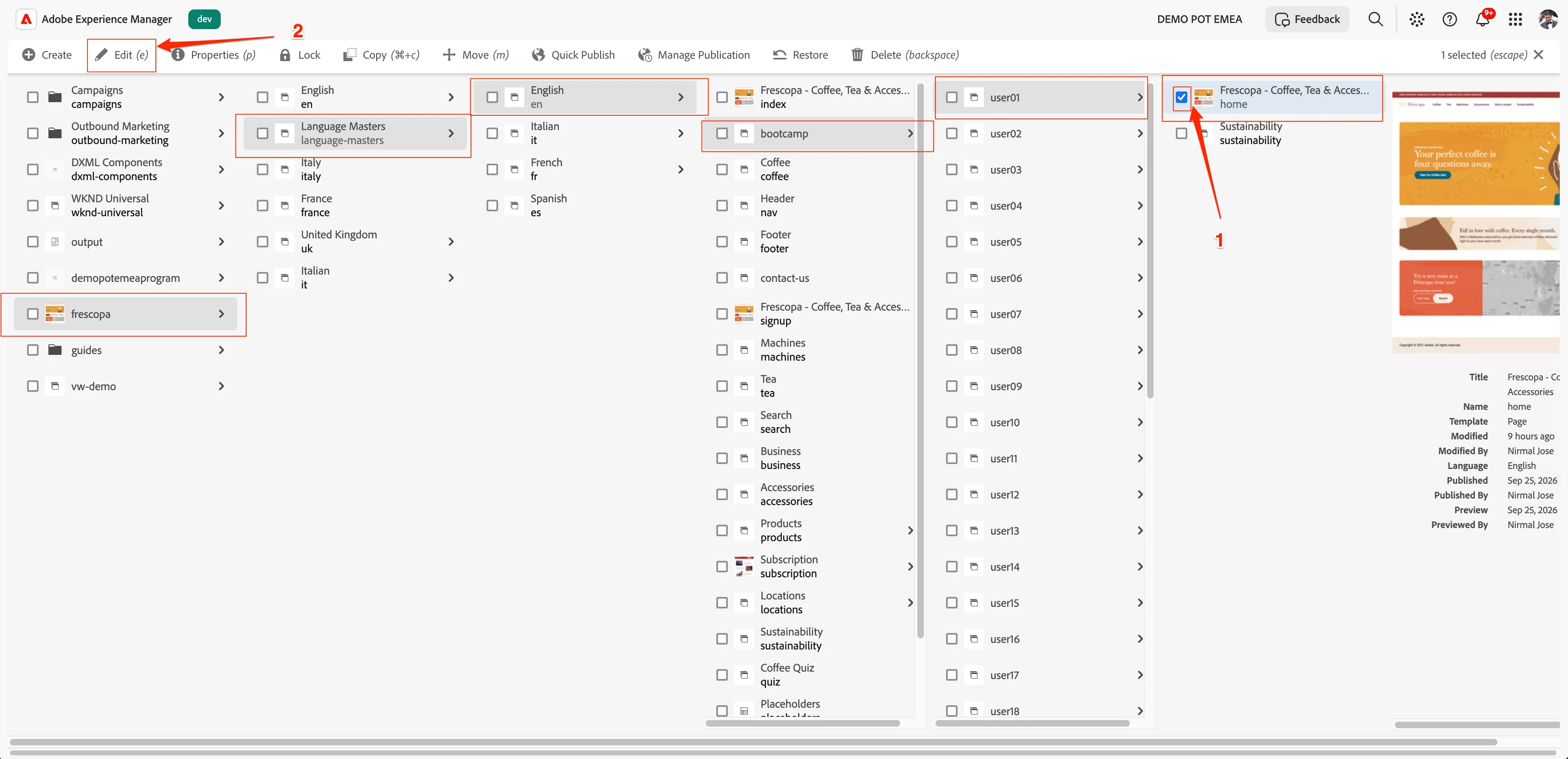Click the Outbound Marketing folder icon
Viewport: 1568px width, 759px height.
click(x=55, y=133)
